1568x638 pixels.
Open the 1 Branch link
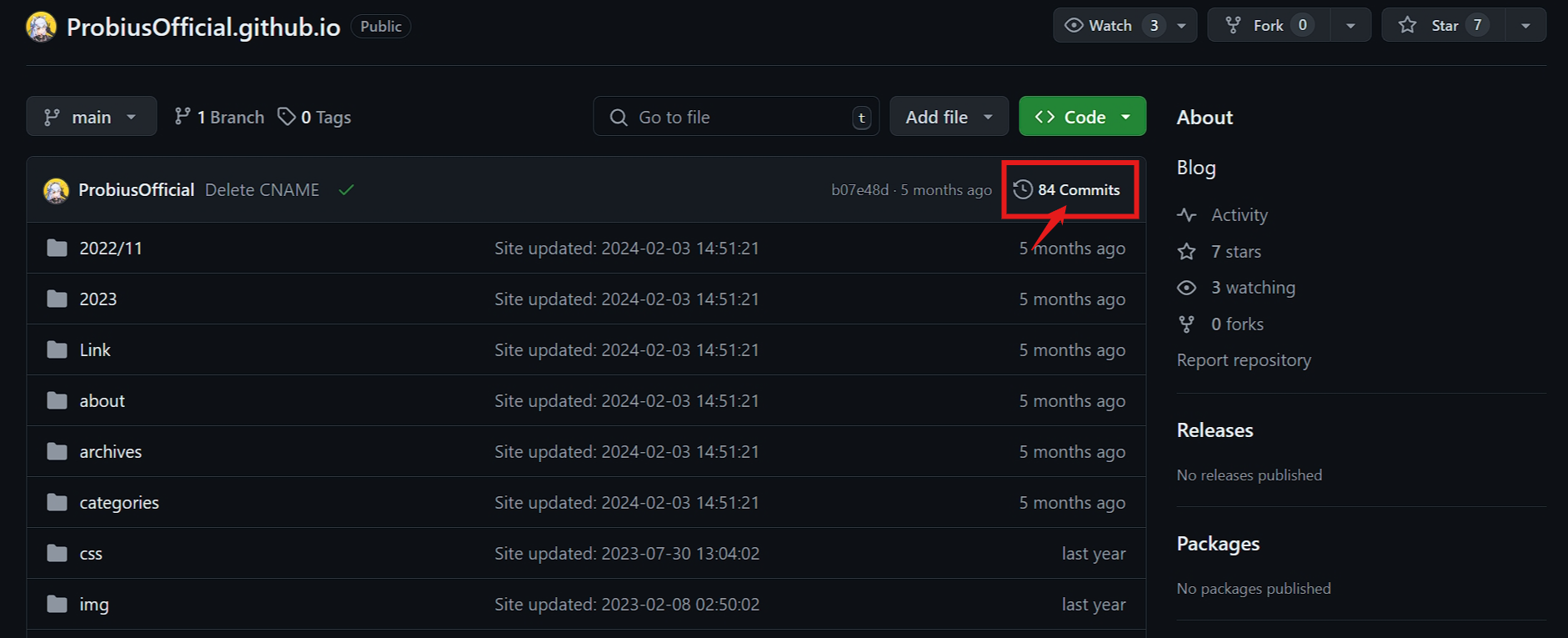pyautogui.click(x=219, y=117)
